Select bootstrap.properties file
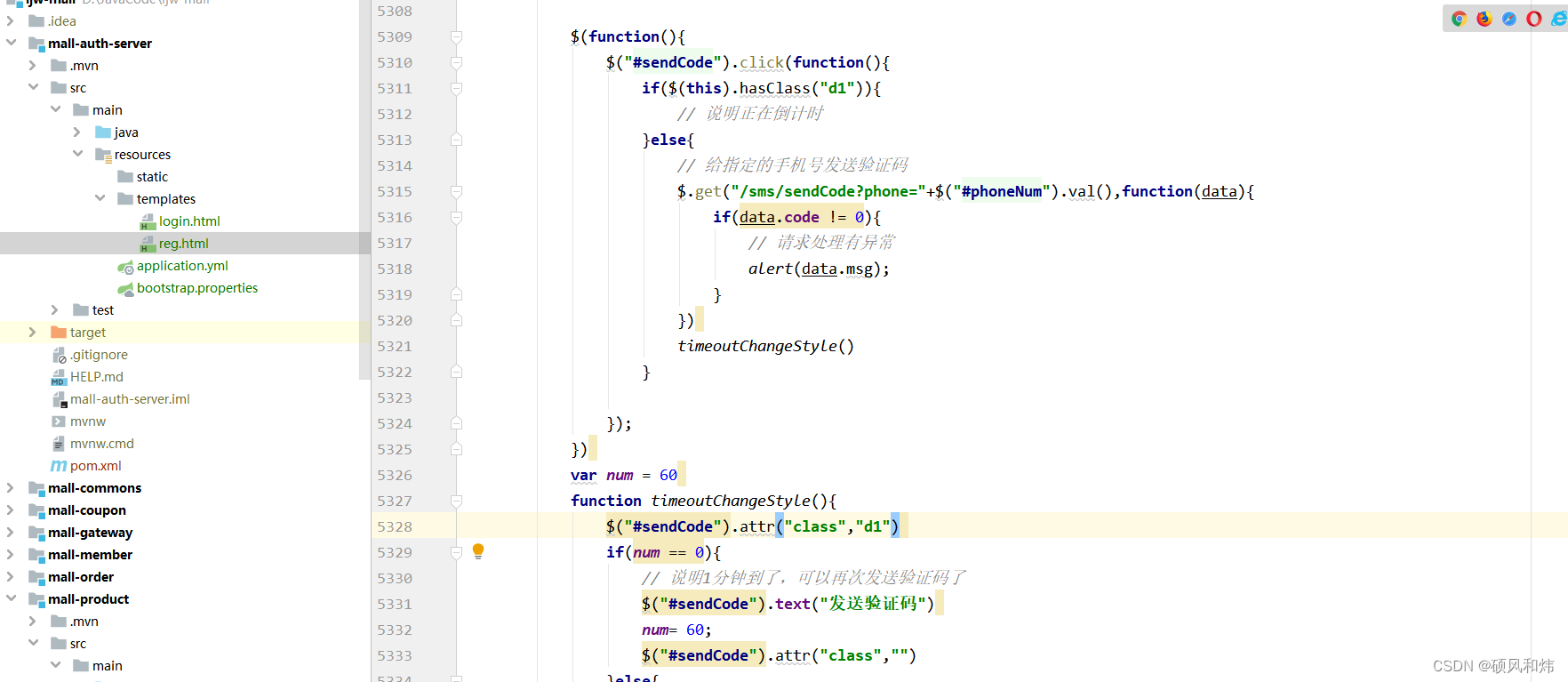1568x682 pixels. tap(197, 288)
